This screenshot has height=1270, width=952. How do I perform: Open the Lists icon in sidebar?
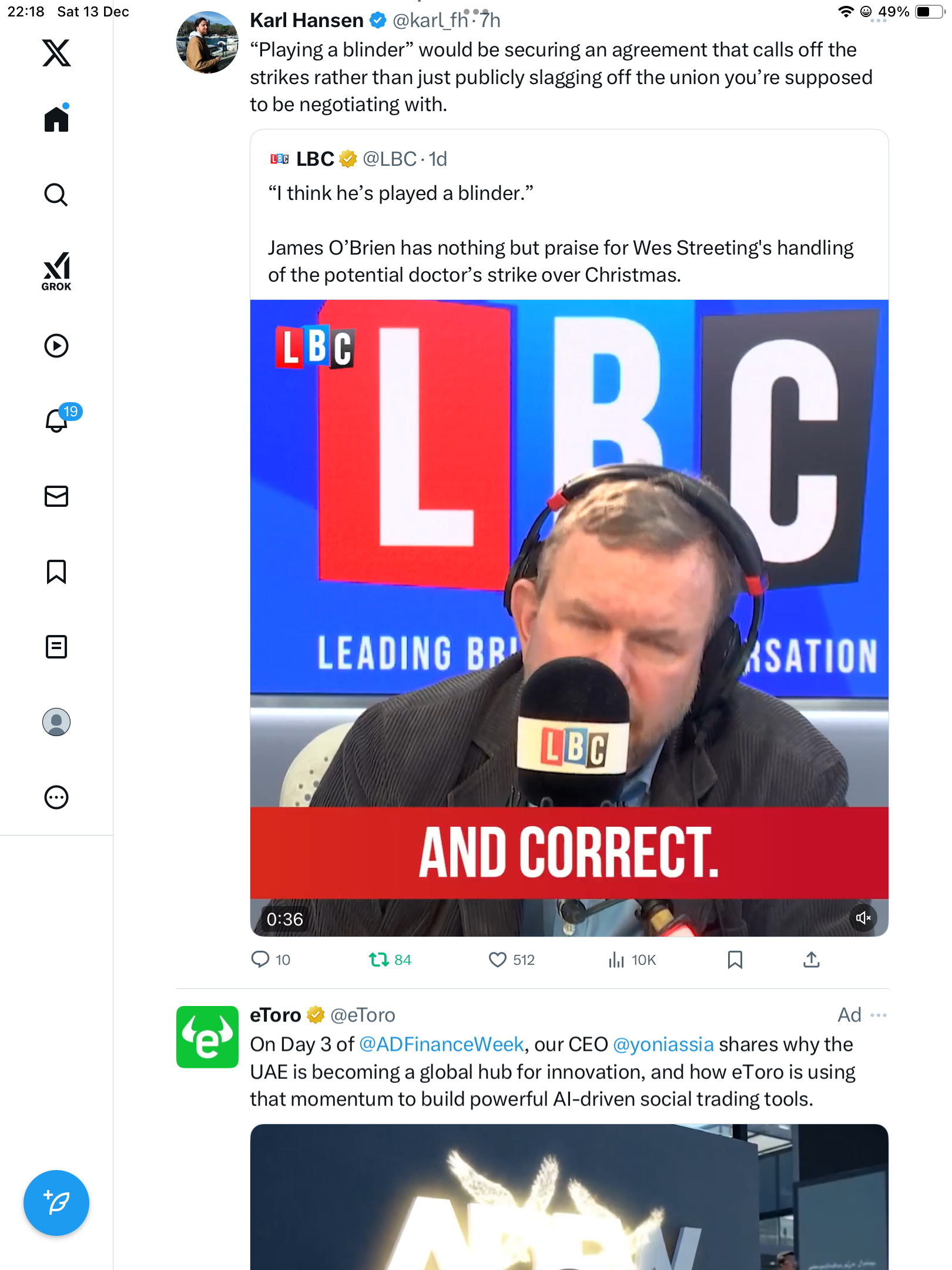pos(56,647)
